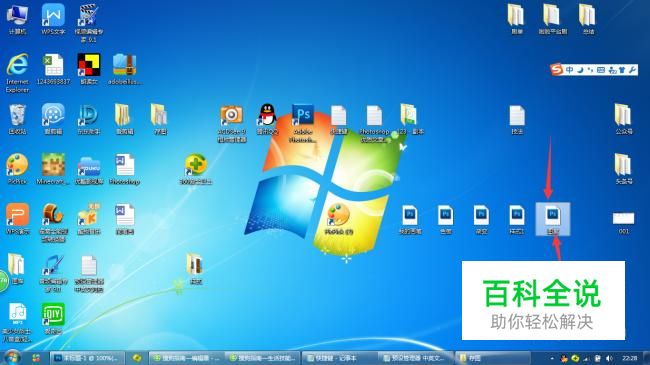Click the Show Desktop strip at taskbar end
650x365 pixels.
(x=646, y=358)
